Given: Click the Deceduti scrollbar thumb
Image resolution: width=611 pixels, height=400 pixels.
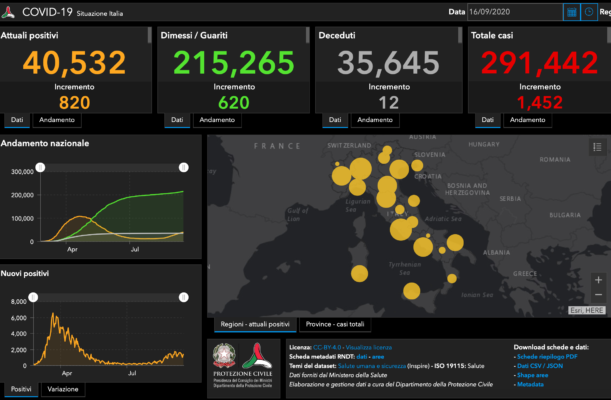Looking at the screenshot, I should click(460, 35).
